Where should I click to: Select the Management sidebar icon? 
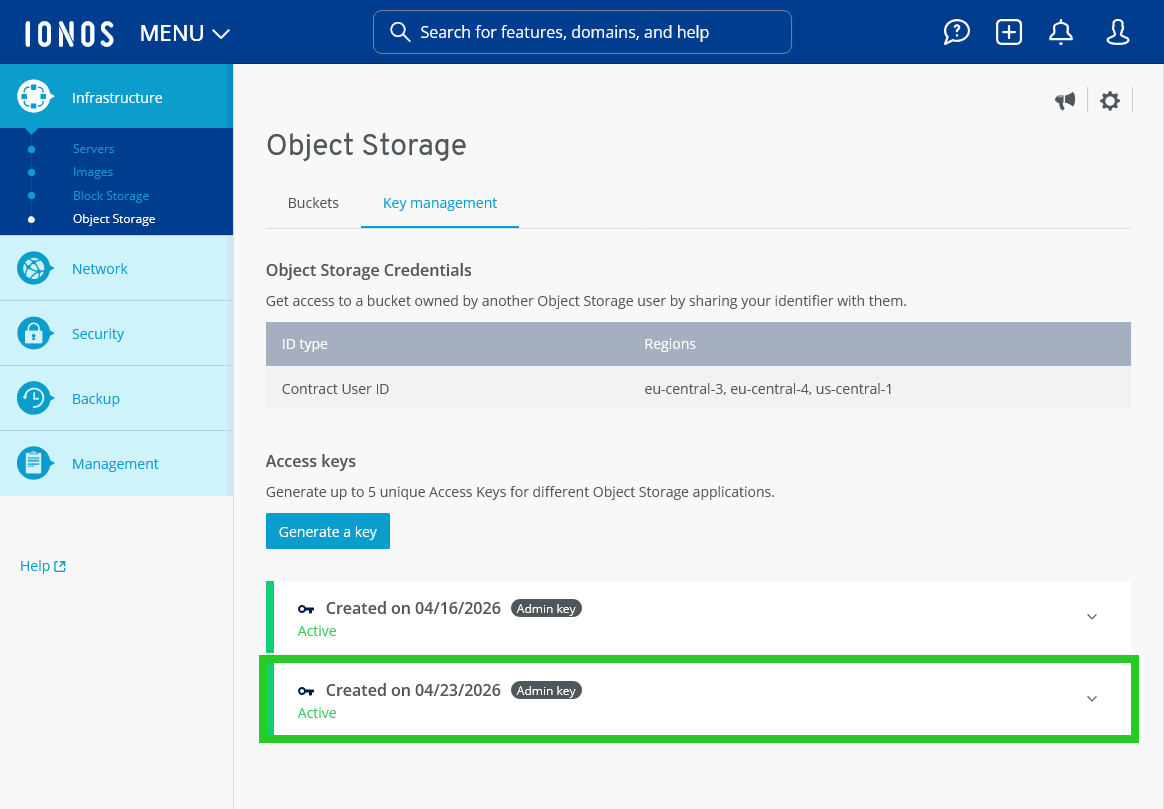click(34, 463)
